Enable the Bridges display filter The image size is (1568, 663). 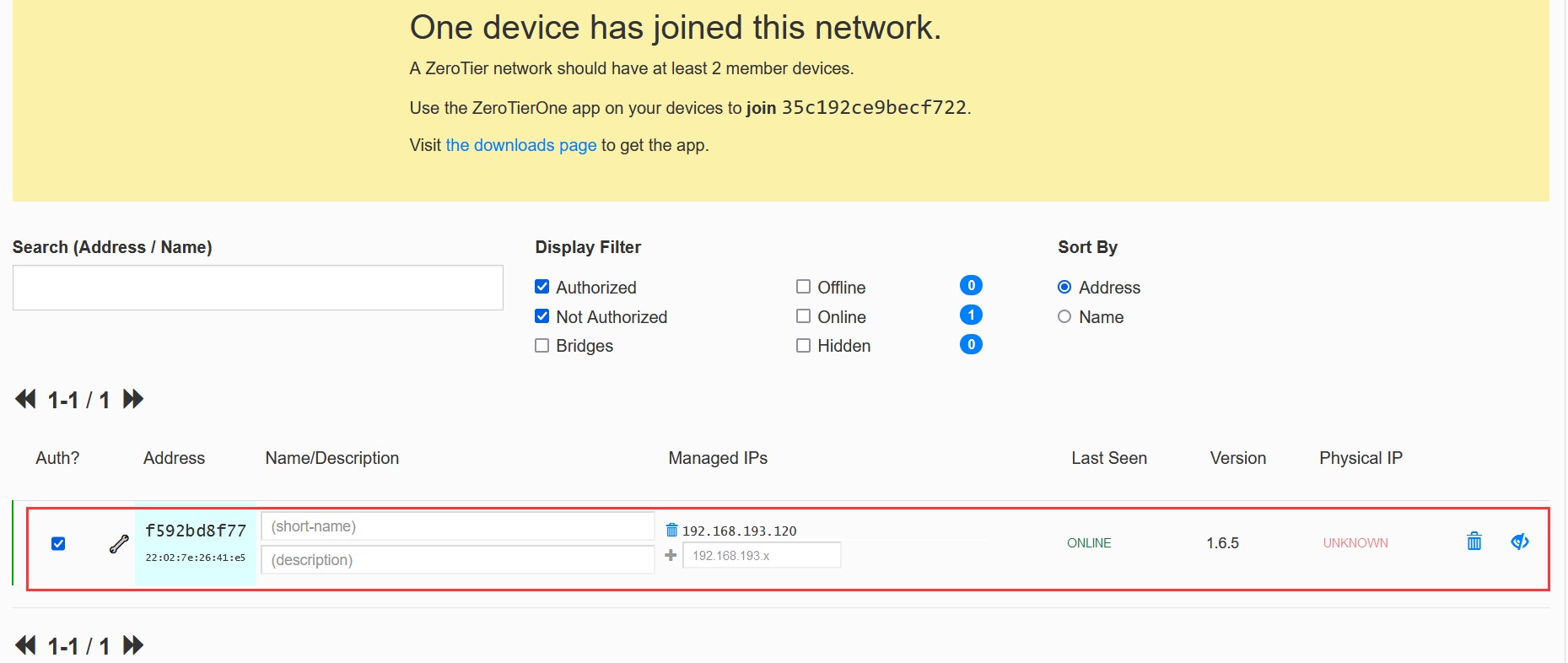(x=542, y=346)
